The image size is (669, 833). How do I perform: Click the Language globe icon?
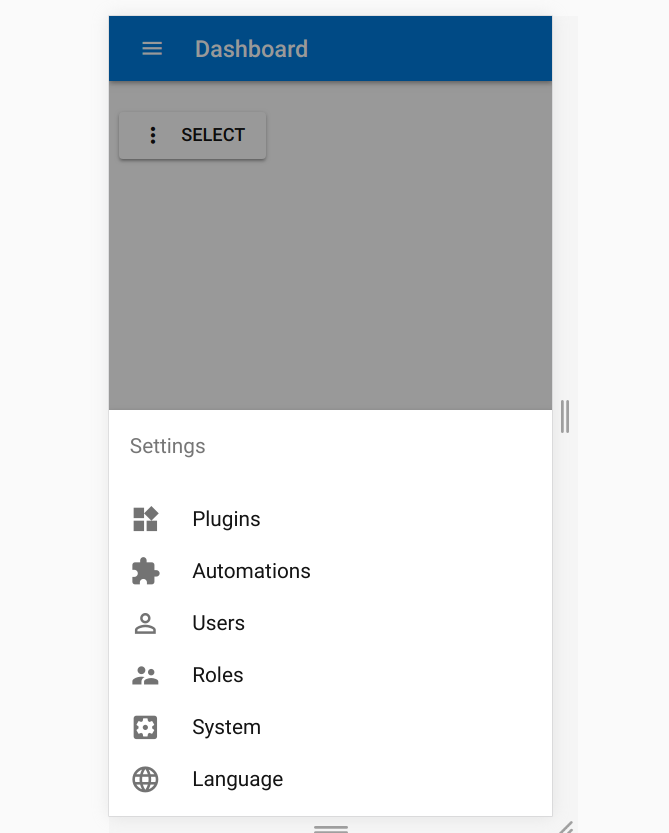coord(145,779)
